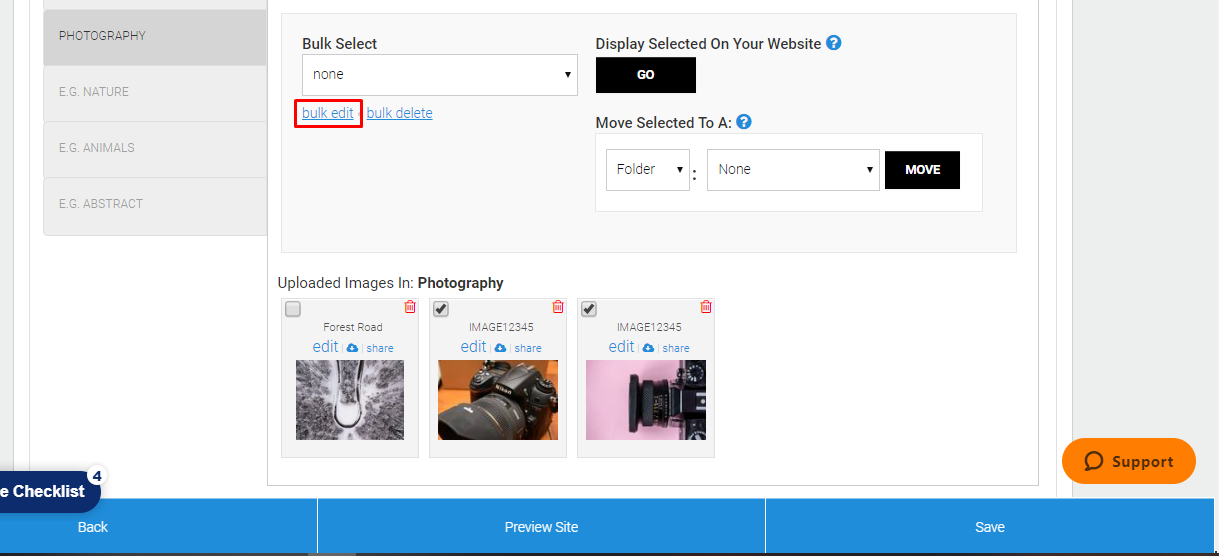Click edit link on Nikon camera card

pyautogui.click(x=473, y=347)
